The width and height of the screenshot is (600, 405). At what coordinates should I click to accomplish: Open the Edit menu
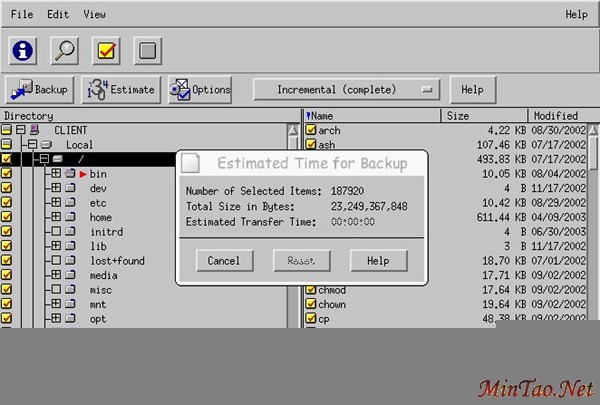(x=58, y=15)
